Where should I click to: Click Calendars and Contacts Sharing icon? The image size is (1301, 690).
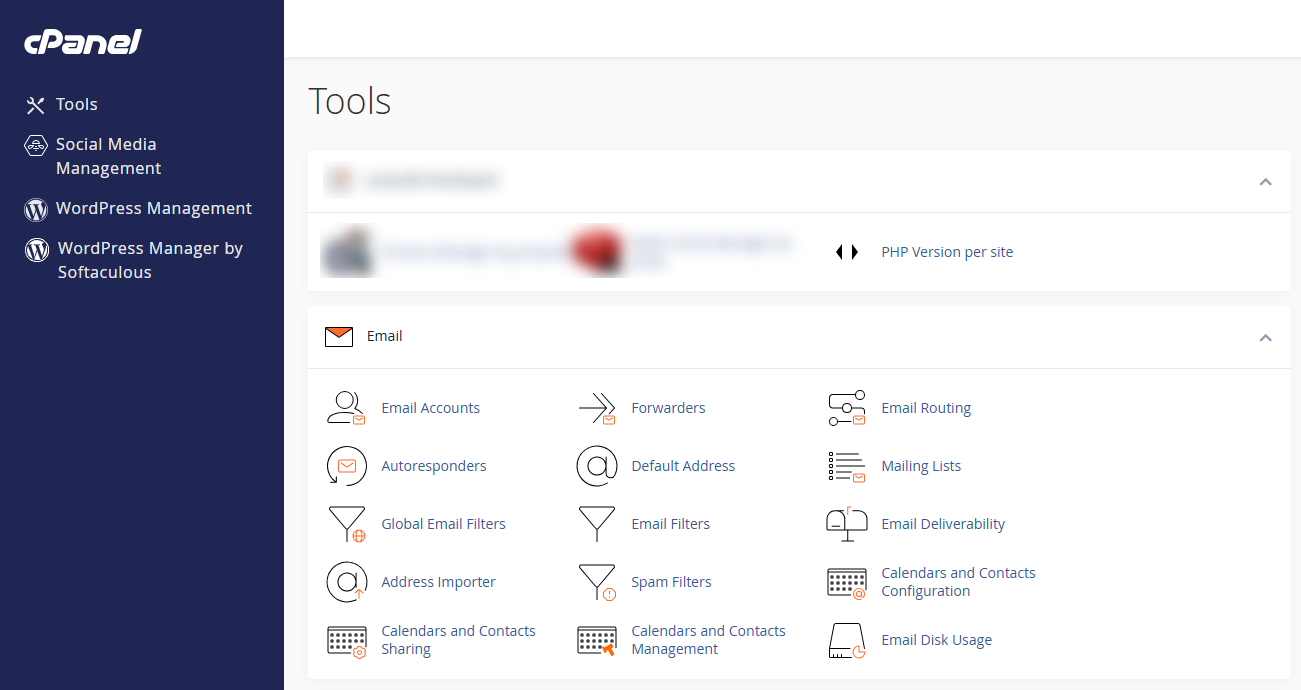pyautogui.click(x=346, y=640)
